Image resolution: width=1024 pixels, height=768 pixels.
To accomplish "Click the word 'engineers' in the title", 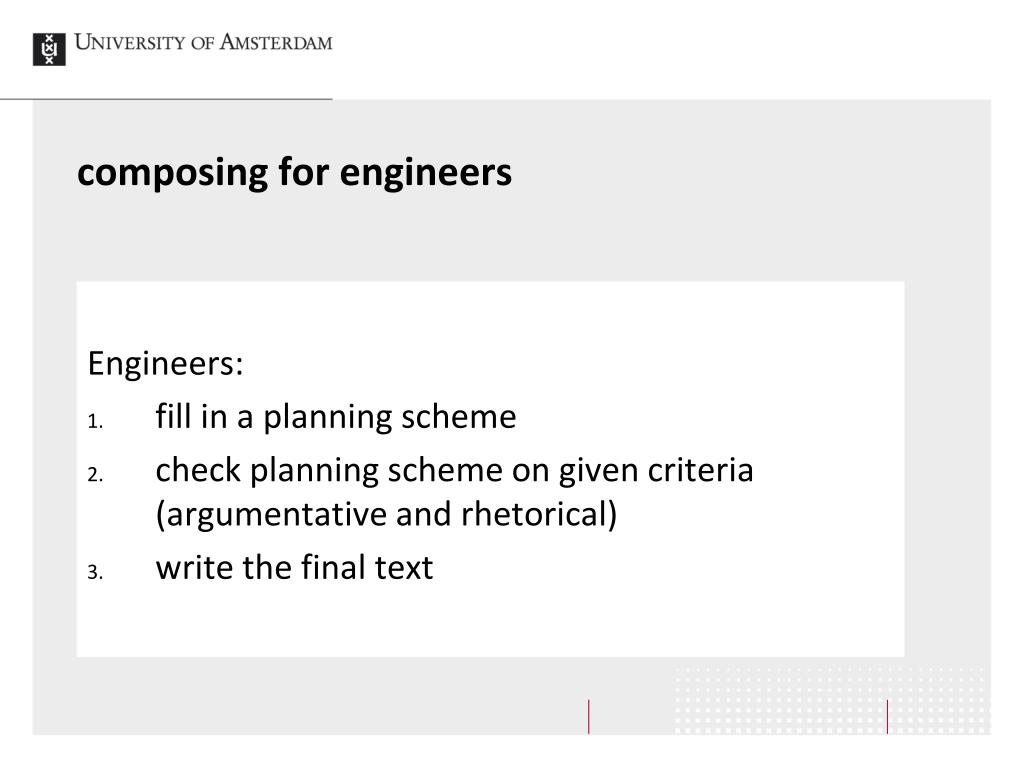I will (x=426, y=174).
